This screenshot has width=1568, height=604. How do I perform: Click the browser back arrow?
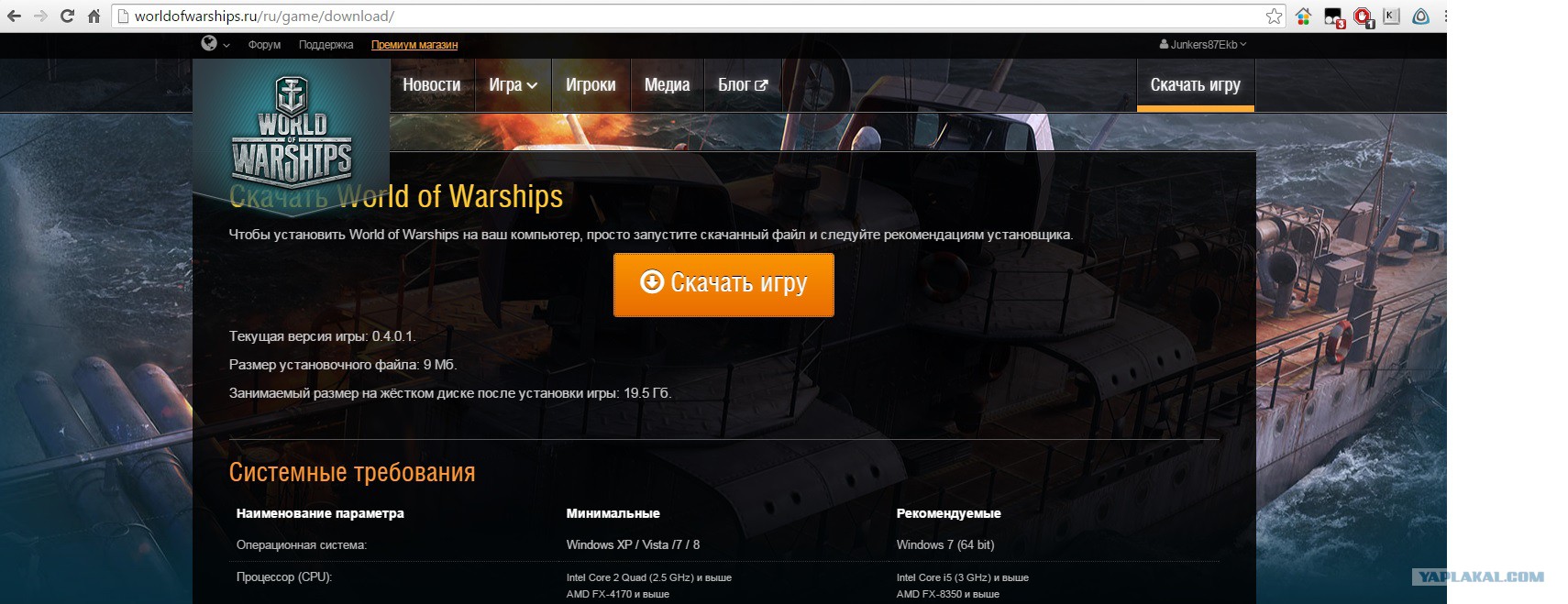[14, 16]
